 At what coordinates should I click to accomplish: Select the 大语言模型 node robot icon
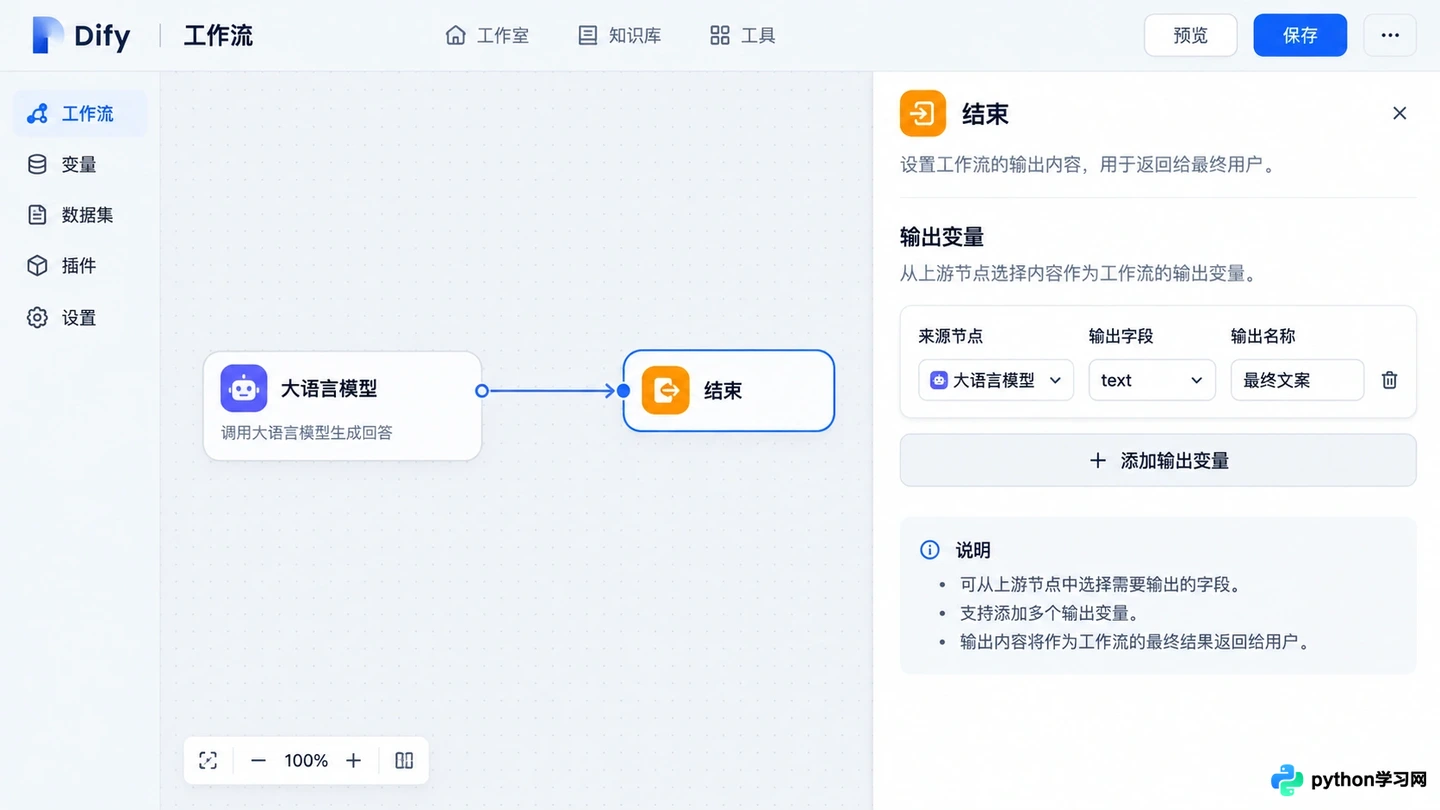[x=244, y=388]
